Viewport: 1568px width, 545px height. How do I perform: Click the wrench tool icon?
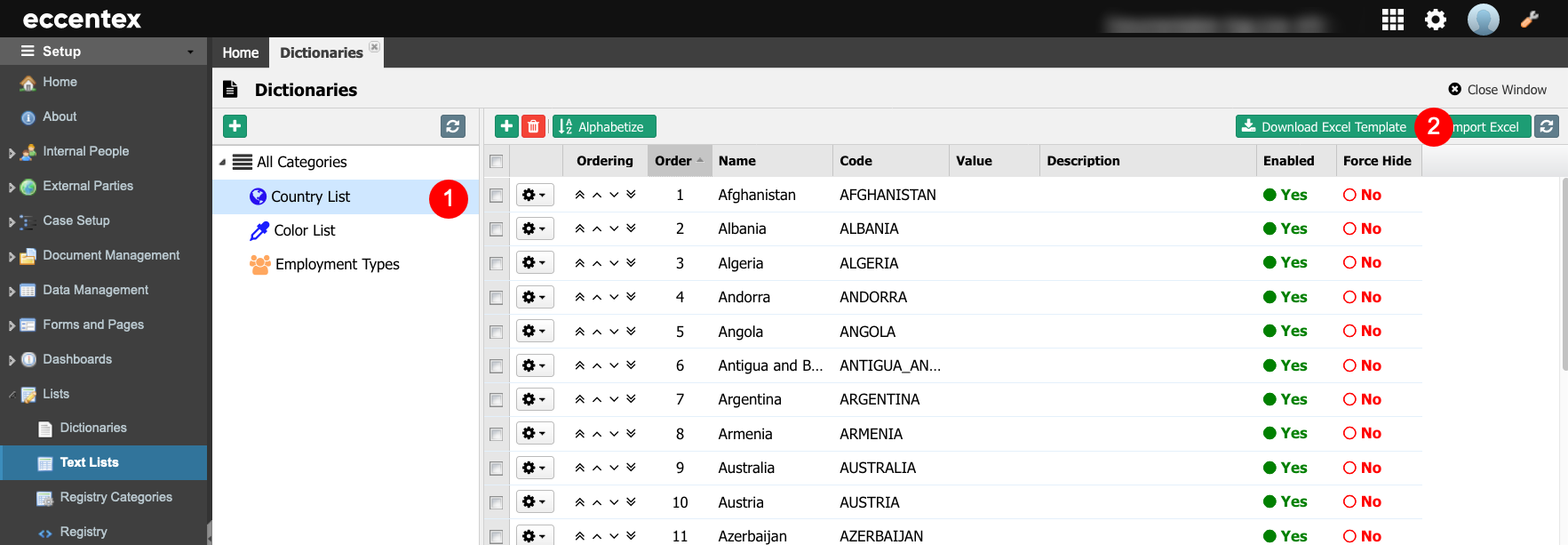1530,19
